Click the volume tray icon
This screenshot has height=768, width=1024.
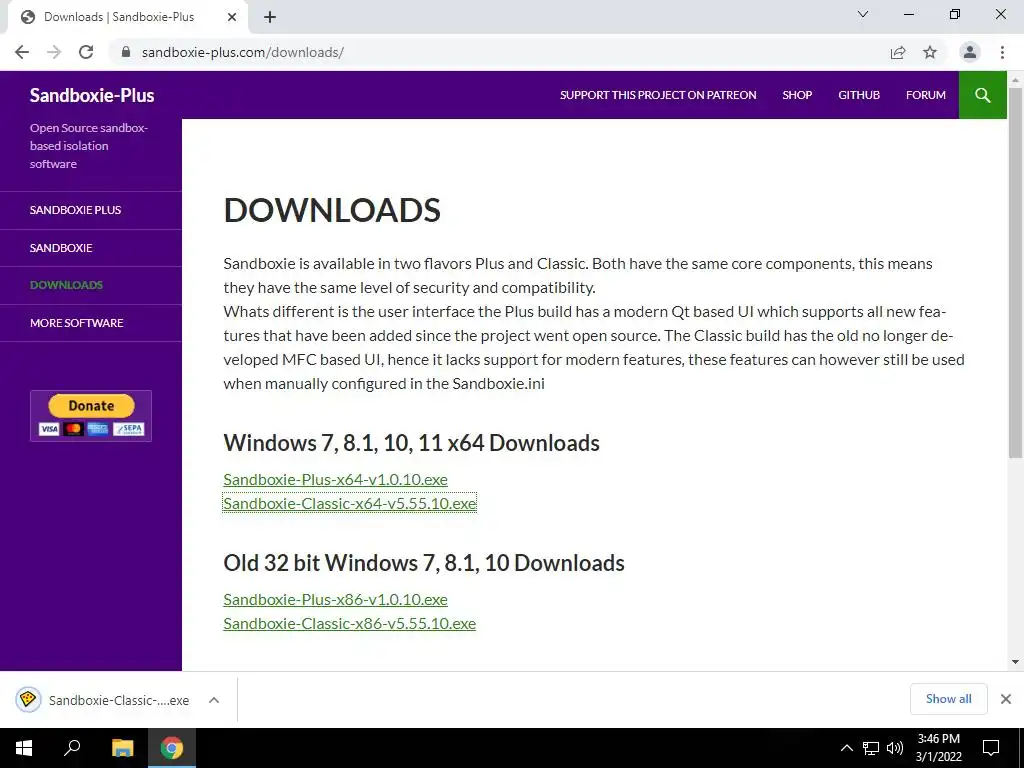[895, 748]
